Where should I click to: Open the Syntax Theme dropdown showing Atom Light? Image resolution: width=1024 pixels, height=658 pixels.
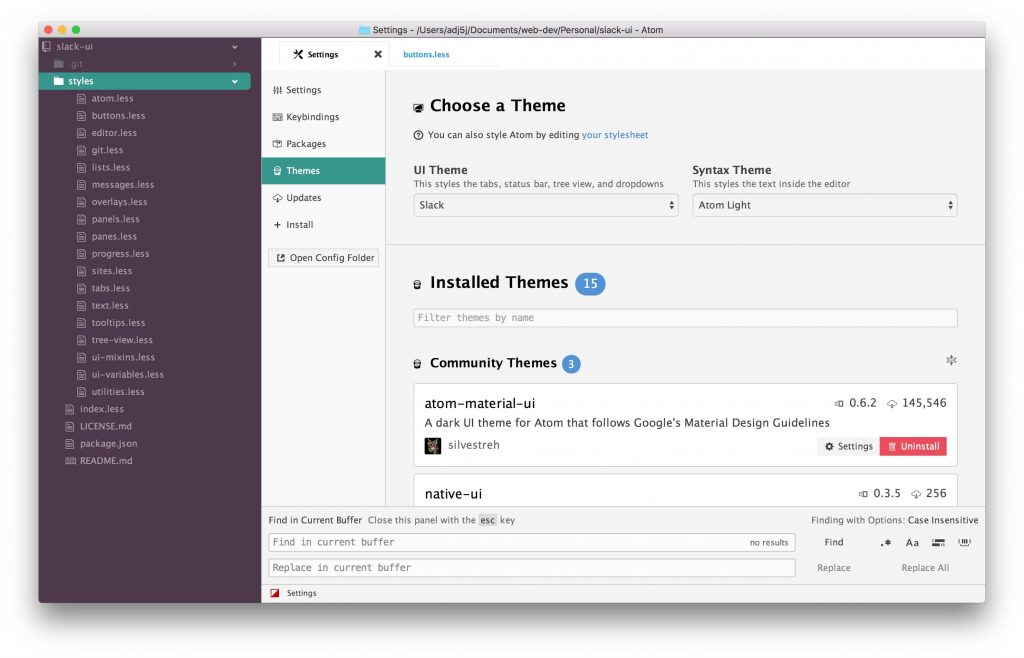pos(824,205)
